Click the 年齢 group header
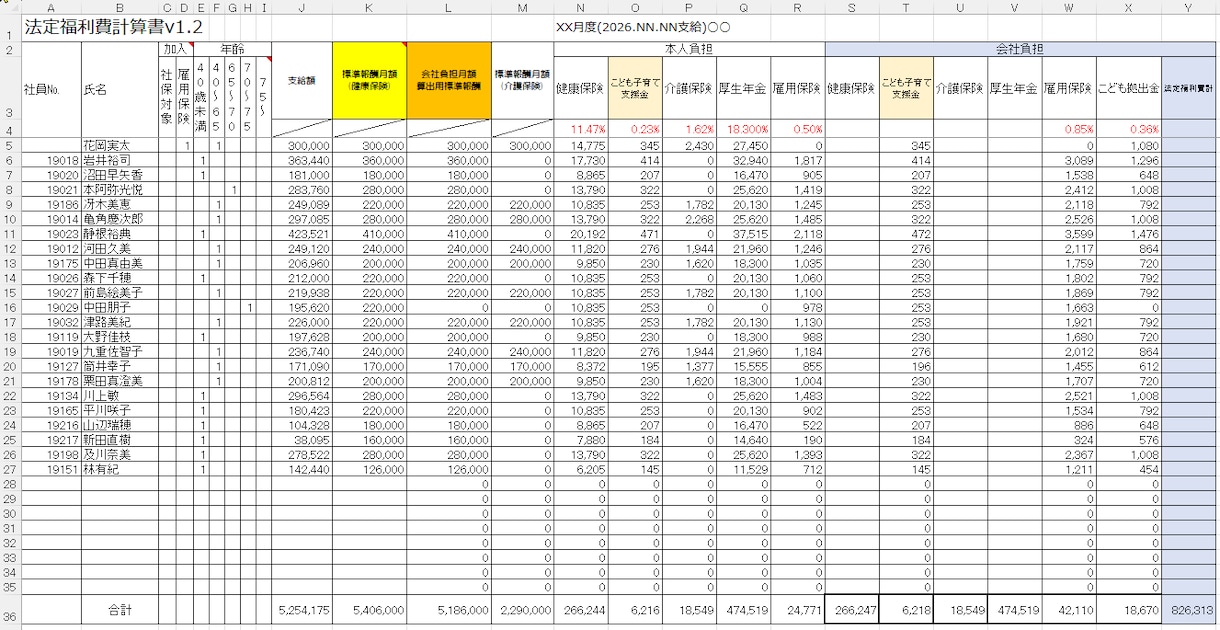1220x630 pixels. 231,48
